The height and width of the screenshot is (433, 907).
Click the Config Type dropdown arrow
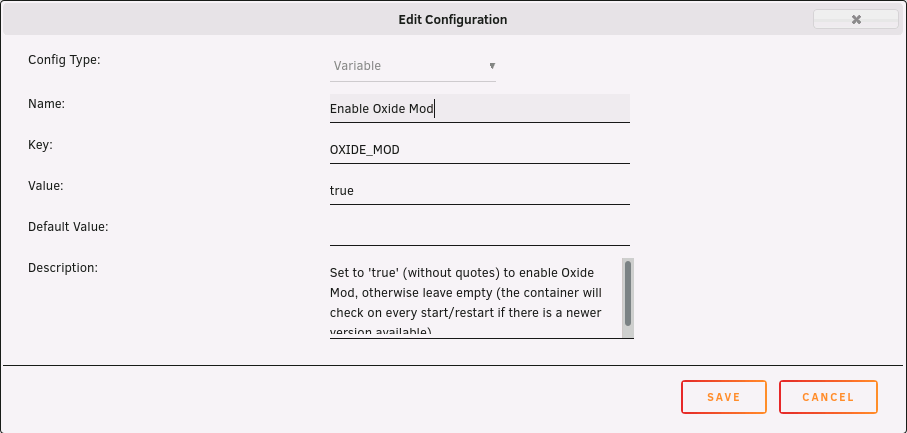pos(492,66)
